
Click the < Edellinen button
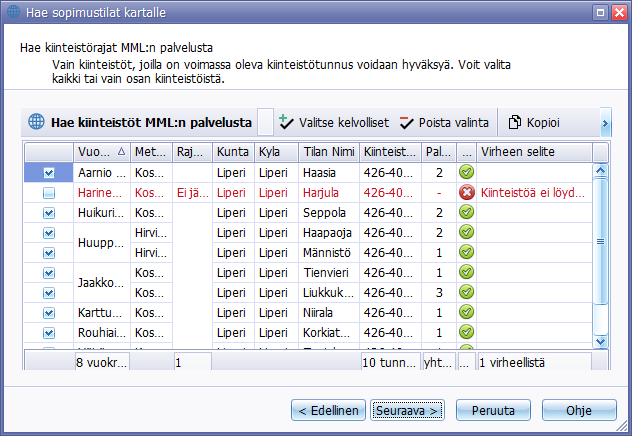coord(328,410)
